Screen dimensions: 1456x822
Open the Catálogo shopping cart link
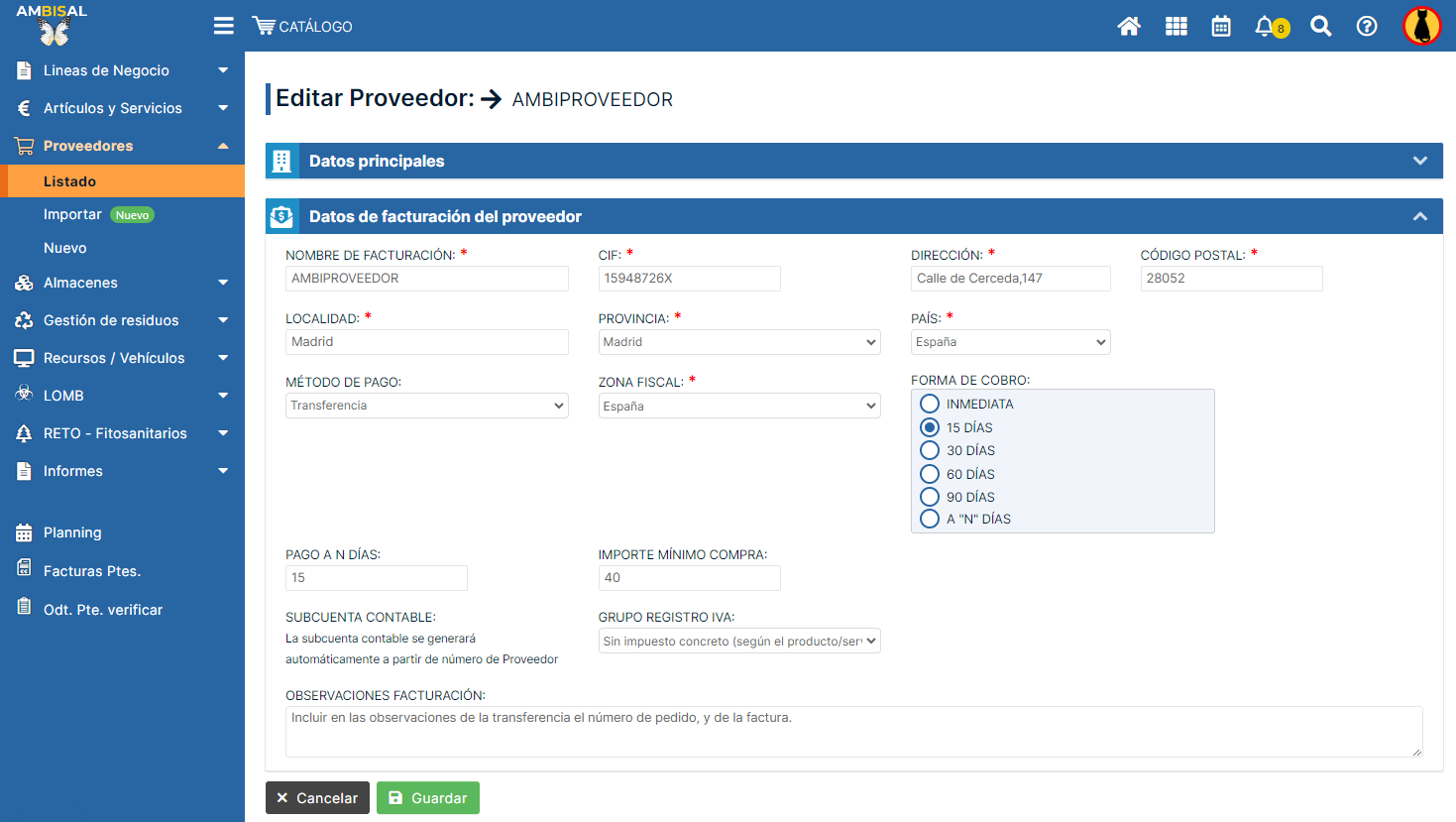tap(302, 27)
